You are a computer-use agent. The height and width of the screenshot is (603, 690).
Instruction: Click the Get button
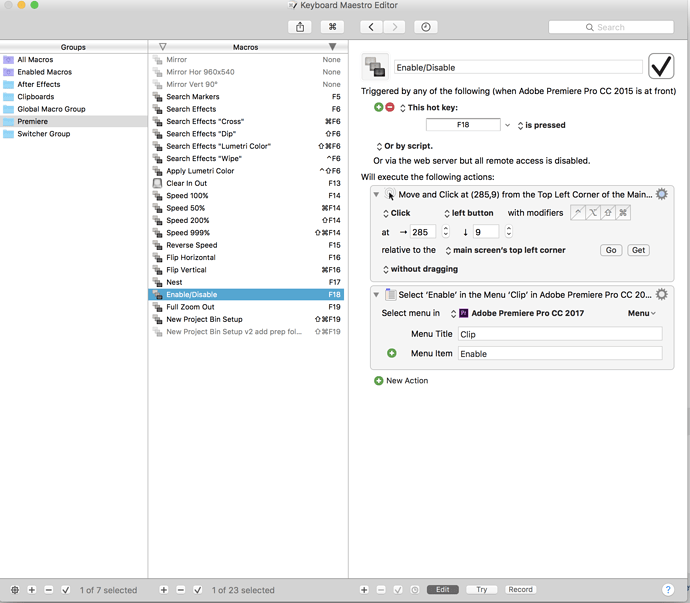click(x=638, y=250)
